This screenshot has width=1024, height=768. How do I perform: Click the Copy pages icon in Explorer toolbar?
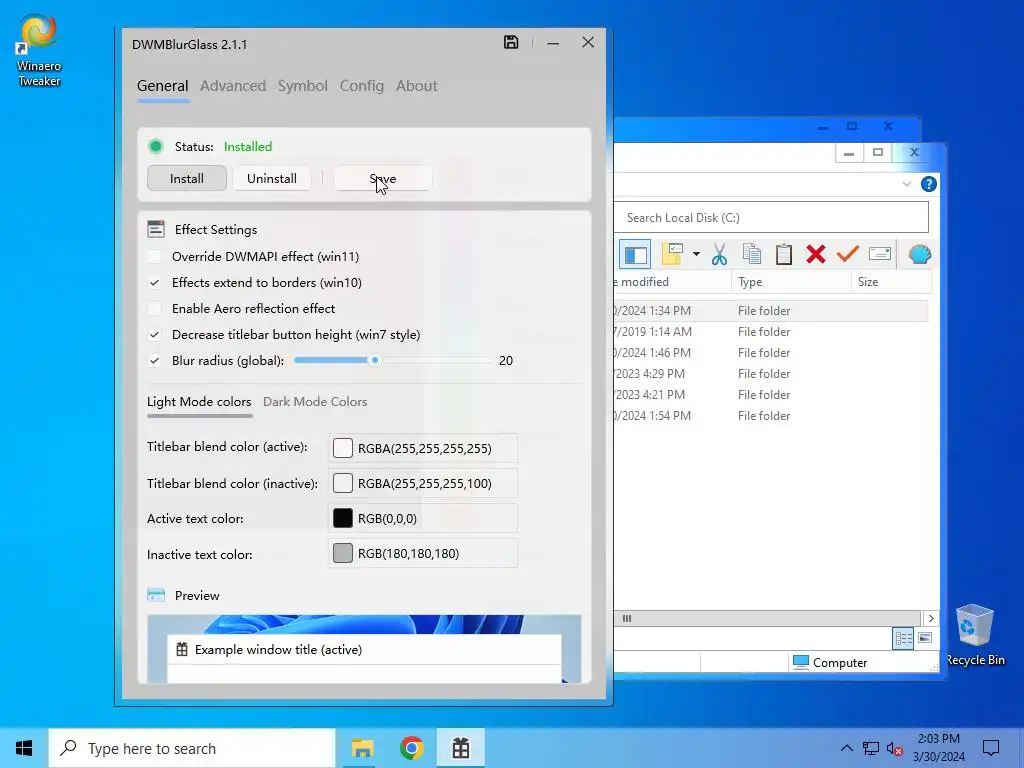point(752,254)
